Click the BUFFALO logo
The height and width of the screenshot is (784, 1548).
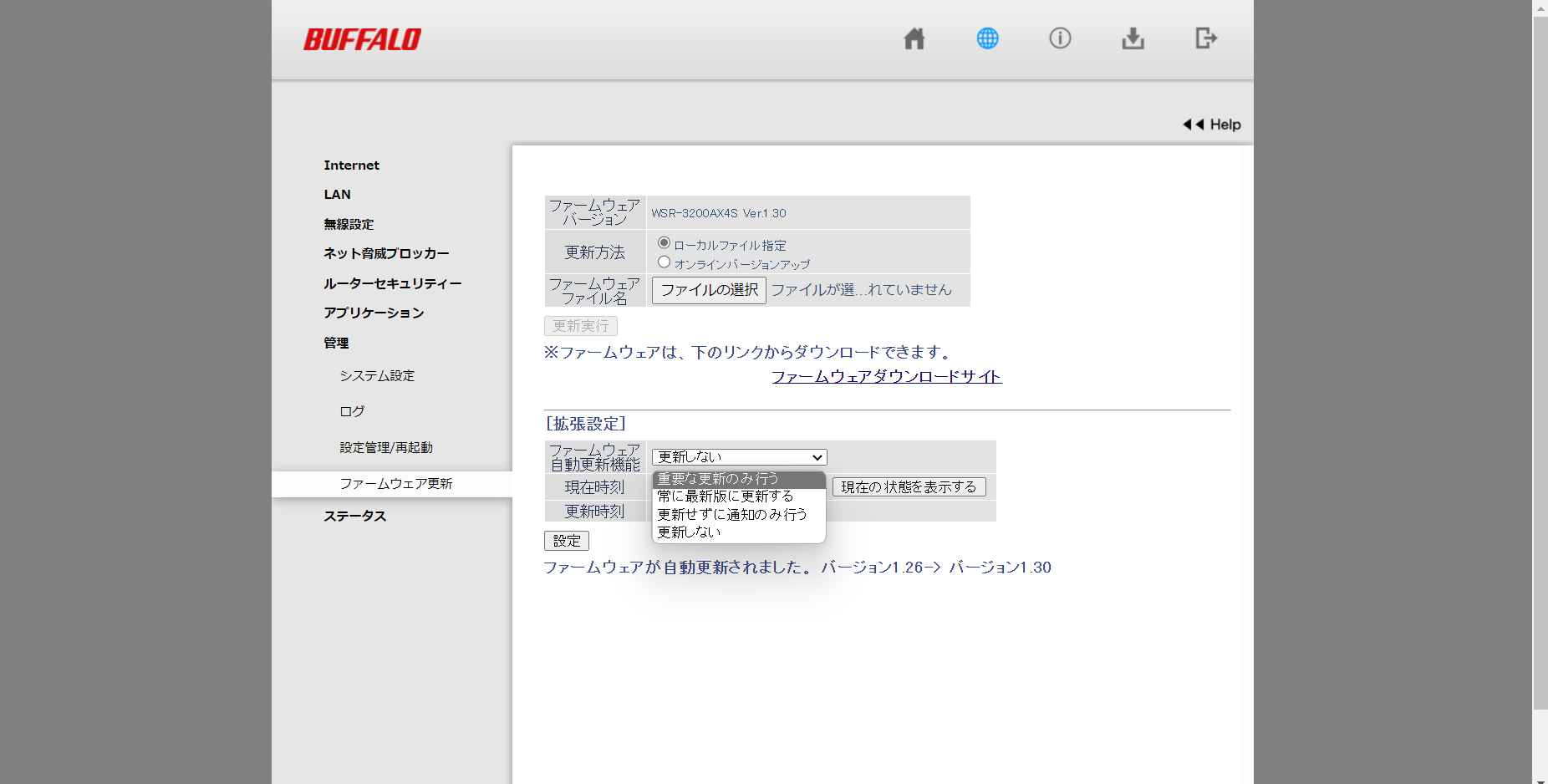362,39
